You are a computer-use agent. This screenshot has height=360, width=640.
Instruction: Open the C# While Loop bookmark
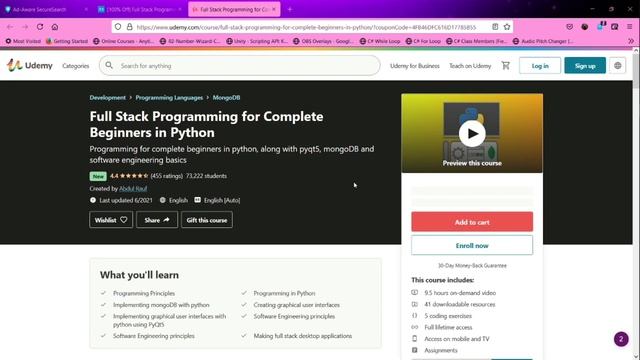(x=380, y=41)
